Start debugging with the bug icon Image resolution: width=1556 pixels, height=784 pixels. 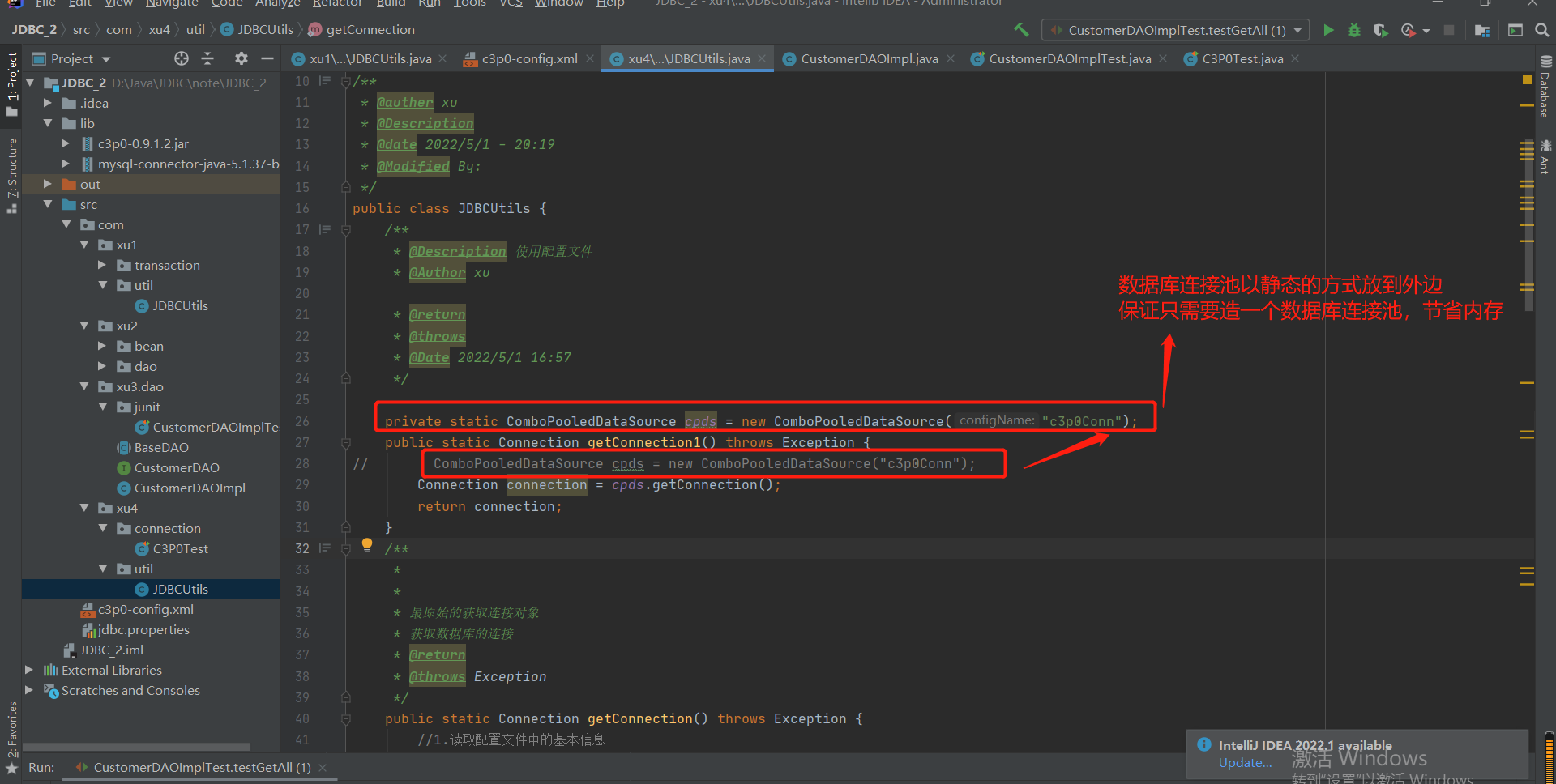(1353, 30)
